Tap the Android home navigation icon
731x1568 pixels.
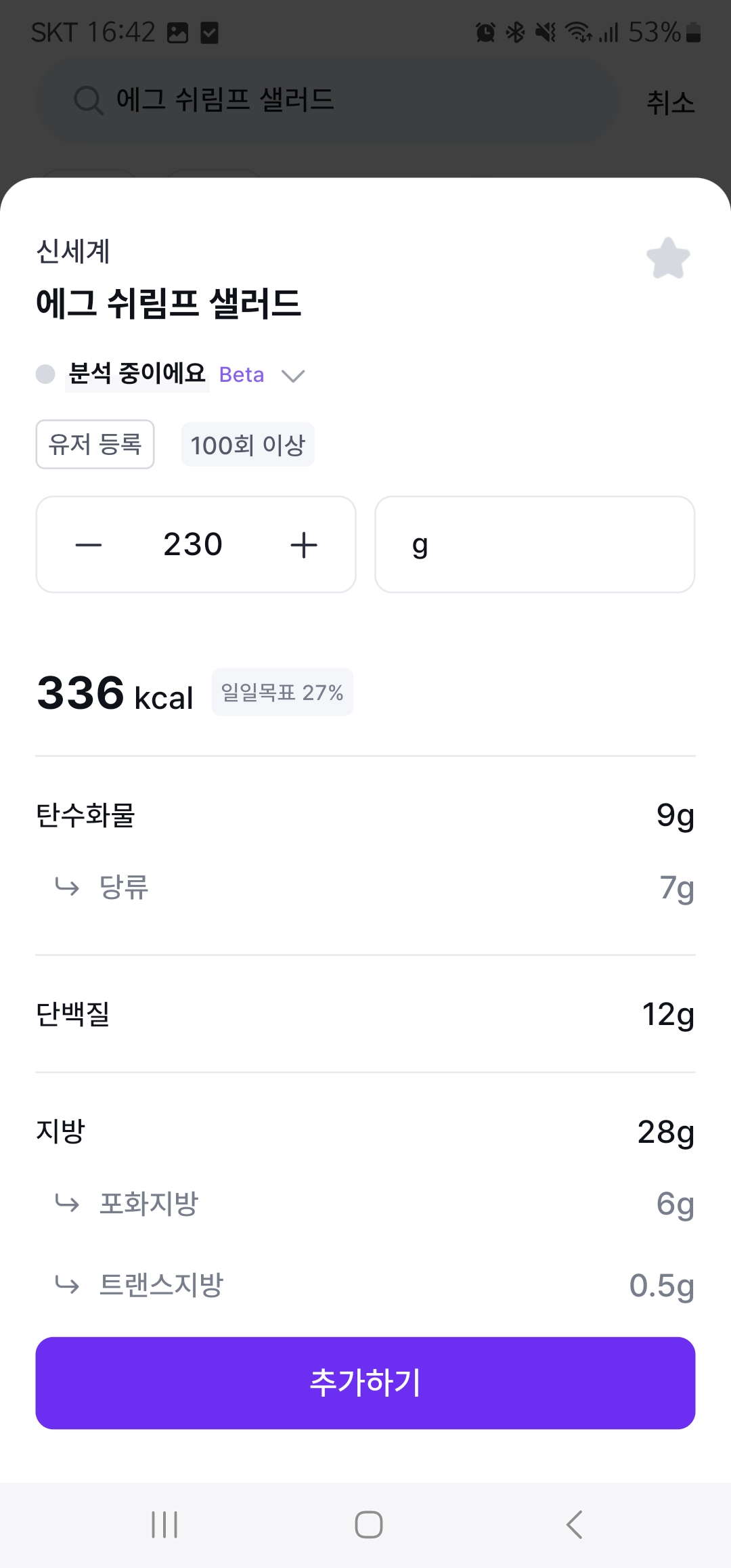pyautogui.click(x=368, y=1525)
